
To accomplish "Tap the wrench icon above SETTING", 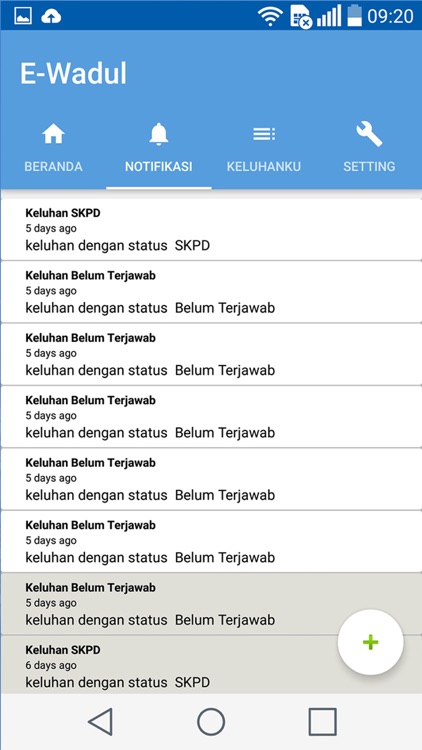I will [x=369, y=134].
